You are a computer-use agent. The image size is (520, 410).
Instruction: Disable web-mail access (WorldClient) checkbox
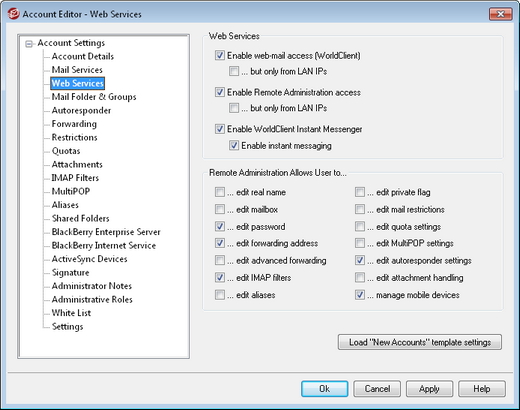220,55
